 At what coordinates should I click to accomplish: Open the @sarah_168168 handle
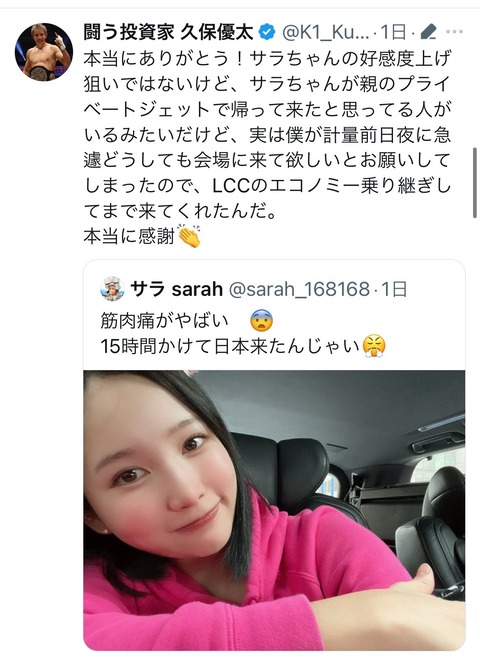(299, 289)
